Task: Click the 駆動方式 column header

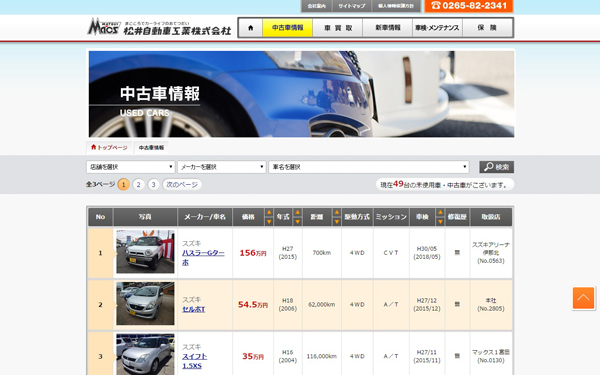Action: [x=357, y=217]
